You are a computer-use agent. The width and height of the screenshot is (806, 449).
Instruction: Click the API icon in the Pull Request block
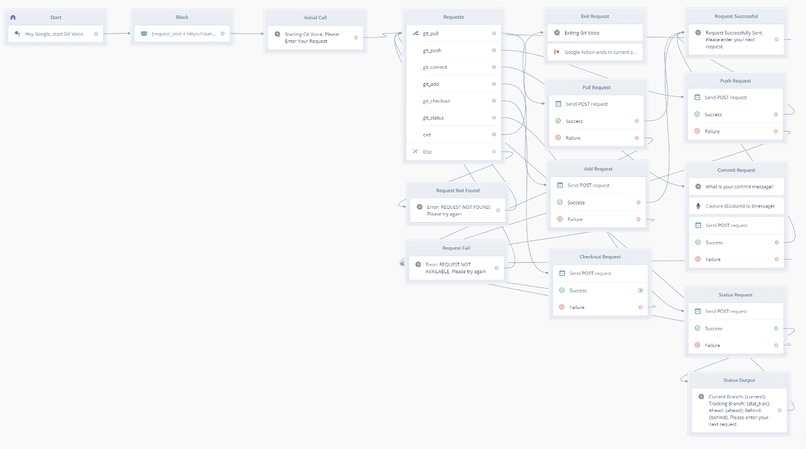point(558,103)
